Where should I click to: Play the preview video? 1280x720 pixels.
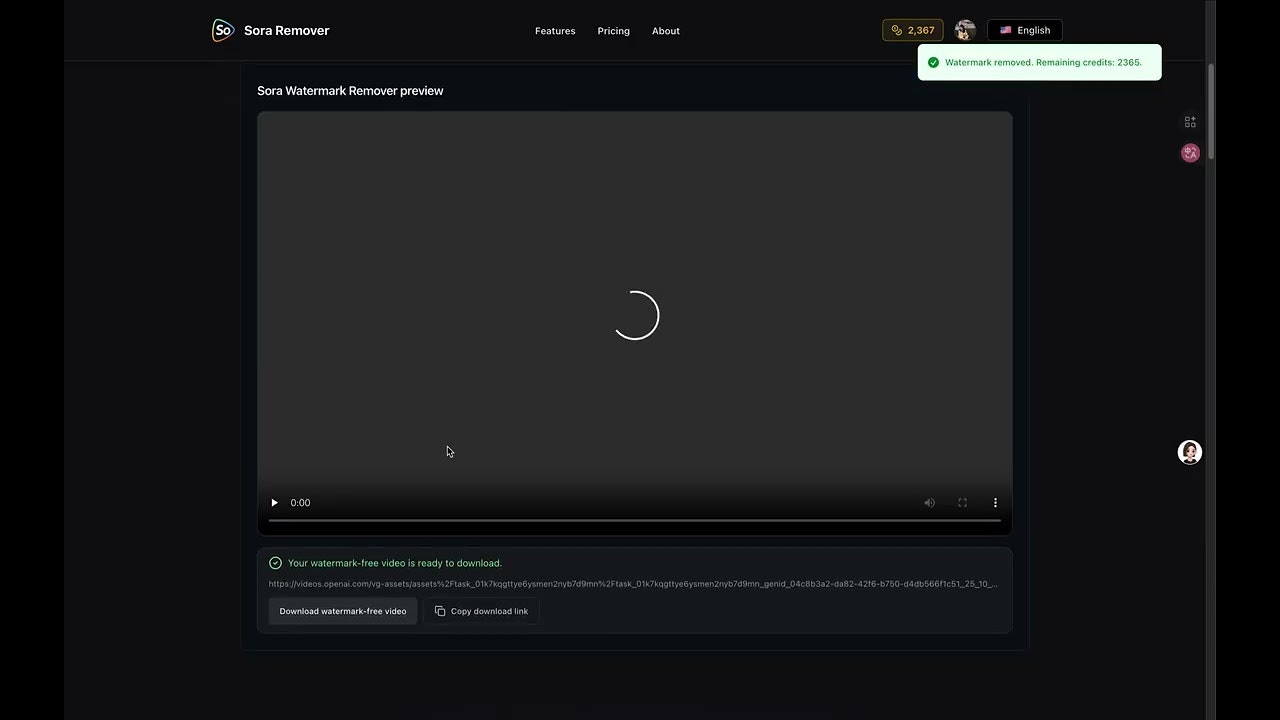(x=274, y=503)
